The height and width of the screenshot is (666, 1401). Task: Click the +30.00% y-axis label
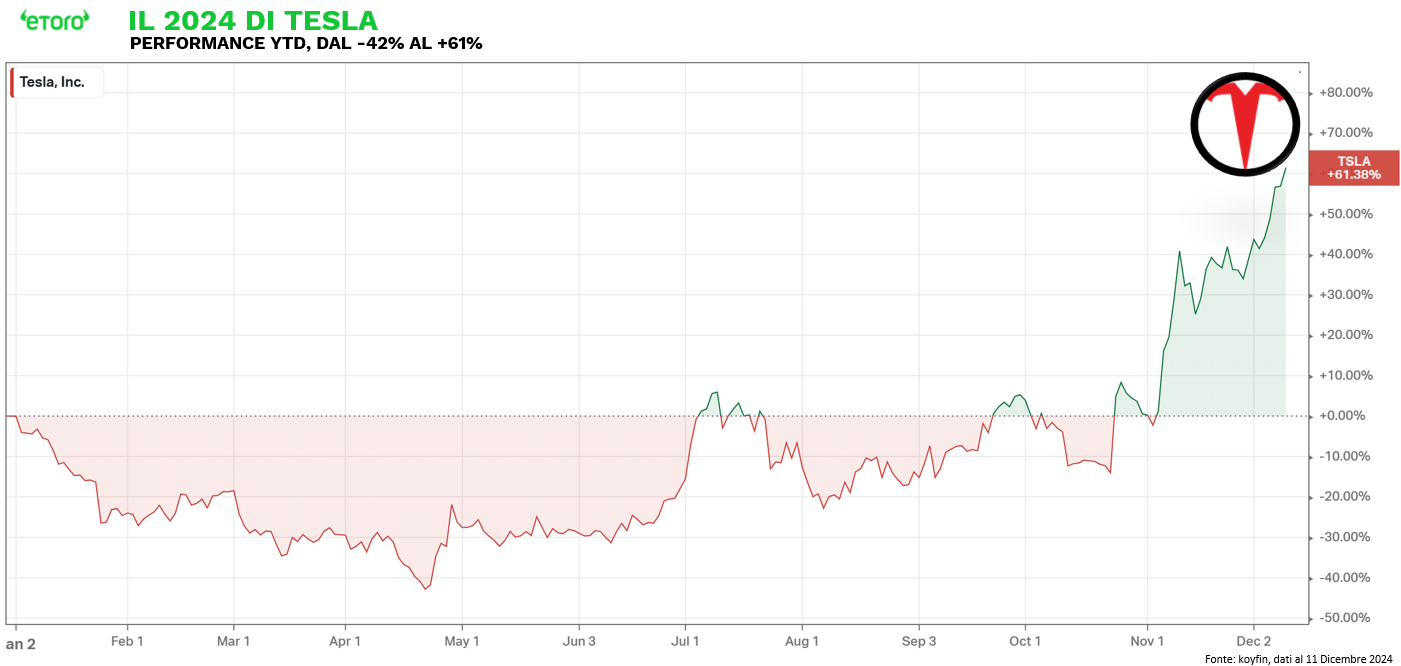pos(1345,294)
